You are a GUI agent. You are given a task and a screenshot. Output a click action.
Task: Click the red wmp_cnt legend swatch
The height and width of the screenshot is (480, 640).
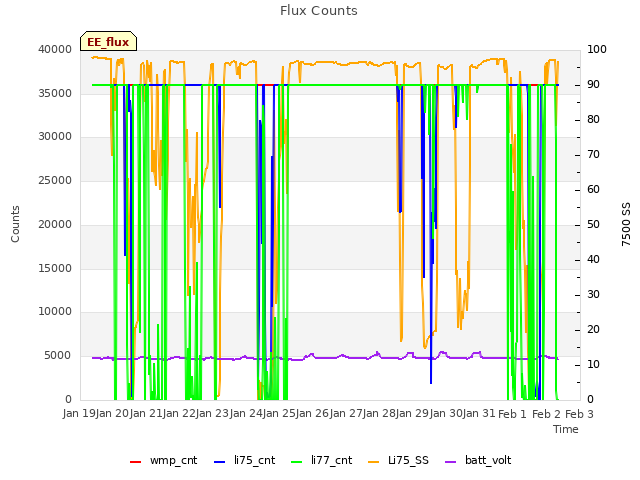coord(136,462)
